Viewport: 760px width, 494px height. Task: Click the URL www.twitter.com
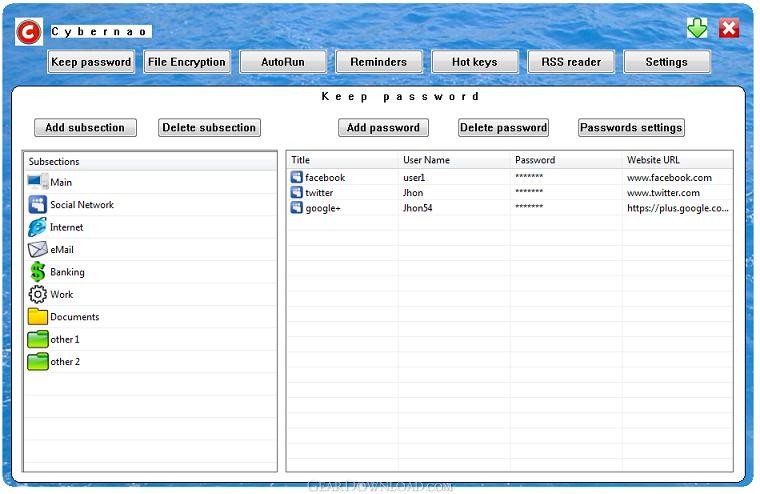pos(664,192)
